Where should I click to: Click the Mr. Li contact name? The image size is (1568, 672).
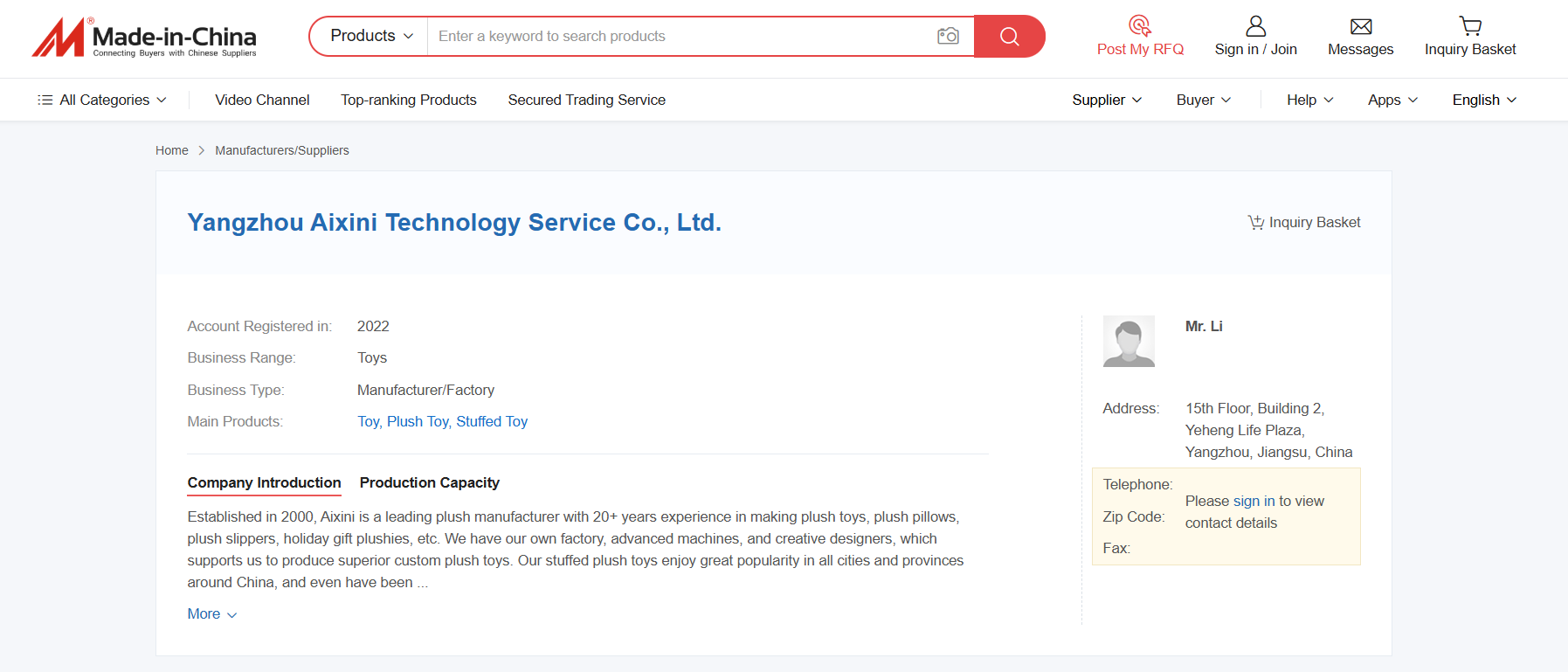pyautogui.click(x=1204, y=326)
